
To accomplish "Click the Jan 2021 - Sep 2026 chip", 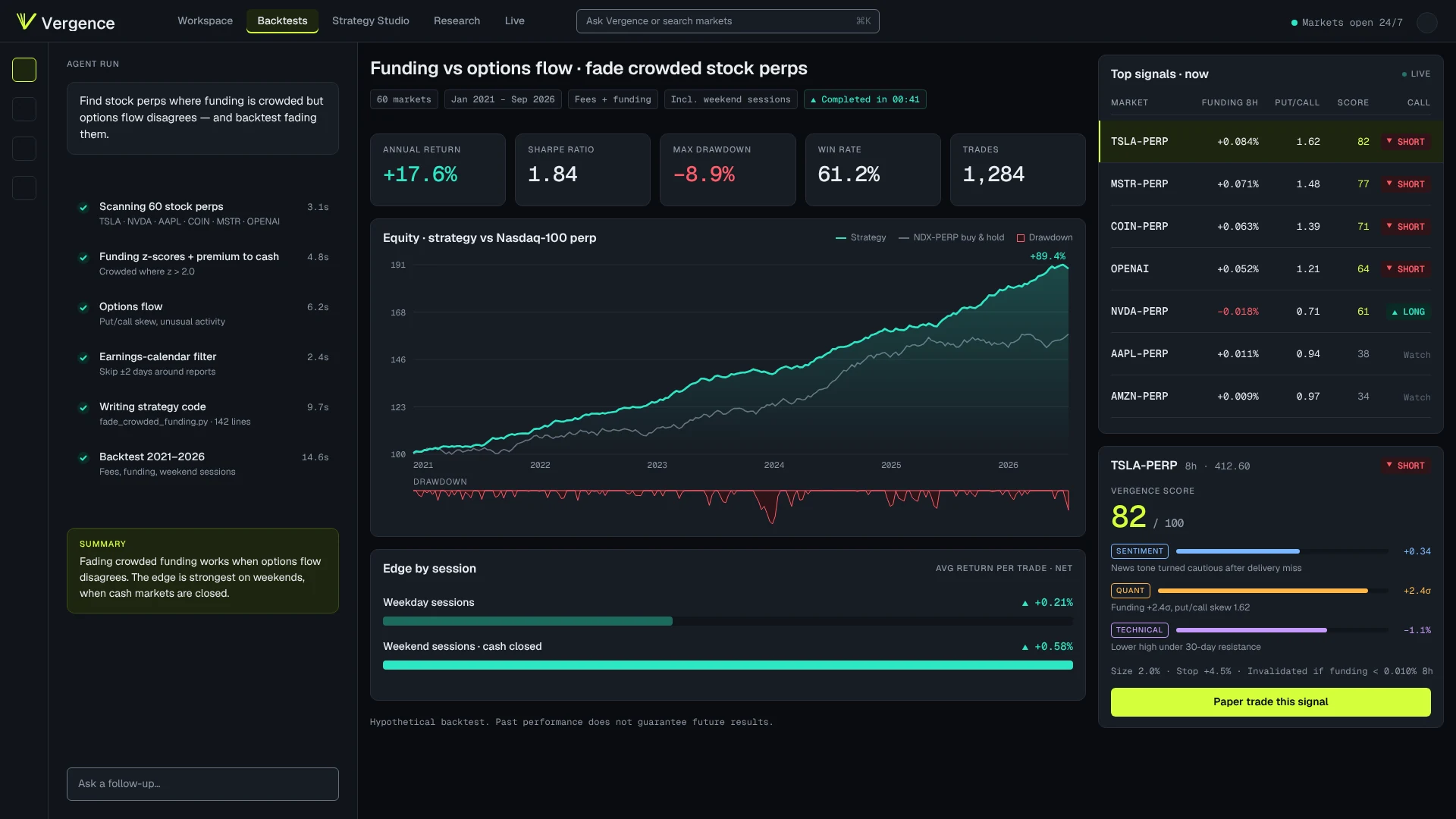I will click(x=503, y=99).
